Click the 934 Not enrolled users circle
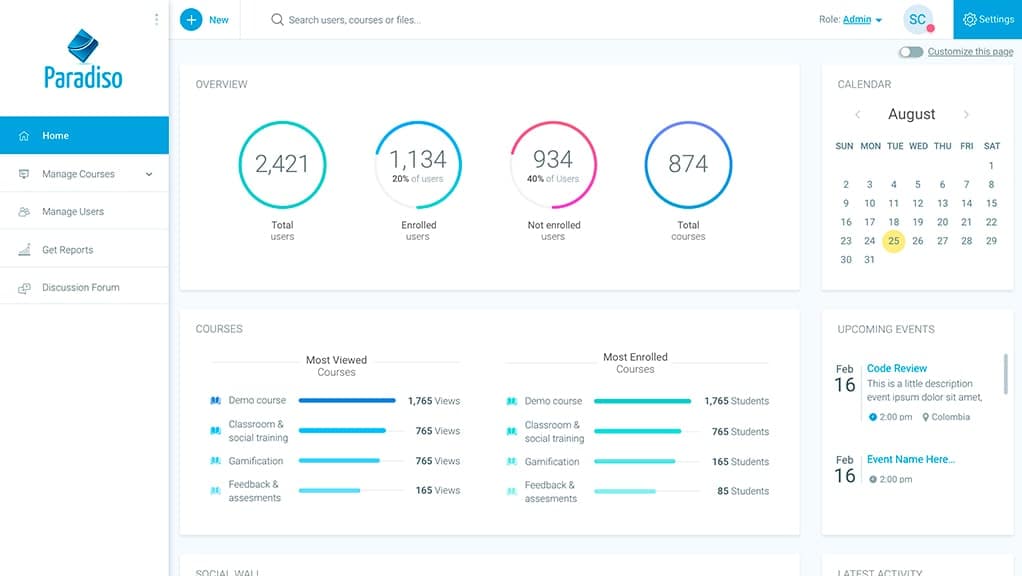 [553, 164]
